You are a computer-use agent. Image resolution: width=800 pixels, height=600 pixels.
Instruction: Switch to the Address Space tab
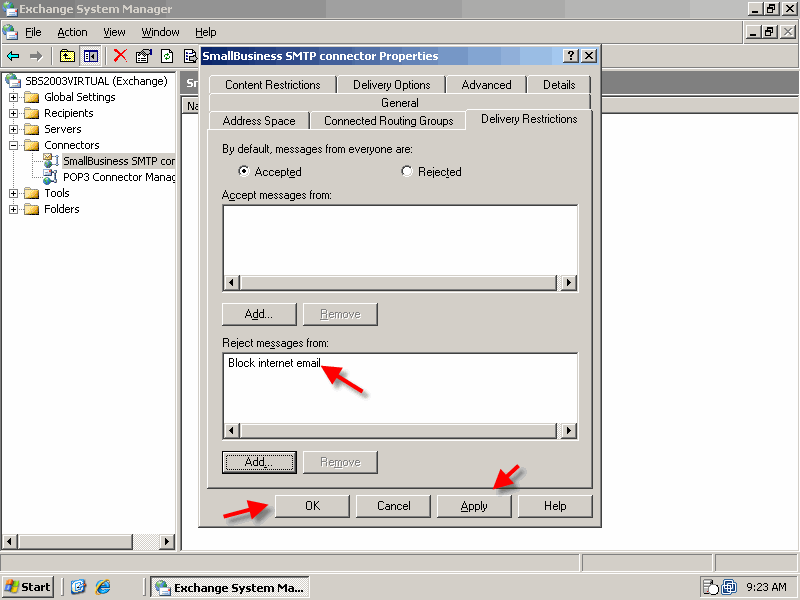pyautogui.click(x=259, y=121)
